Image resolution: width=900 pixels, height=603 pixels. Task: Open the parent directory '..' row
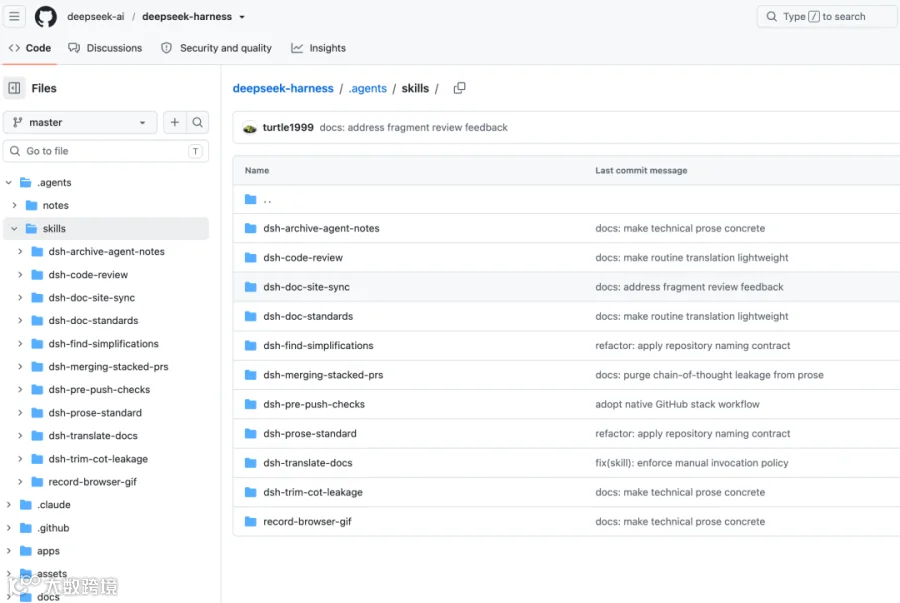[x=566, y=199]
